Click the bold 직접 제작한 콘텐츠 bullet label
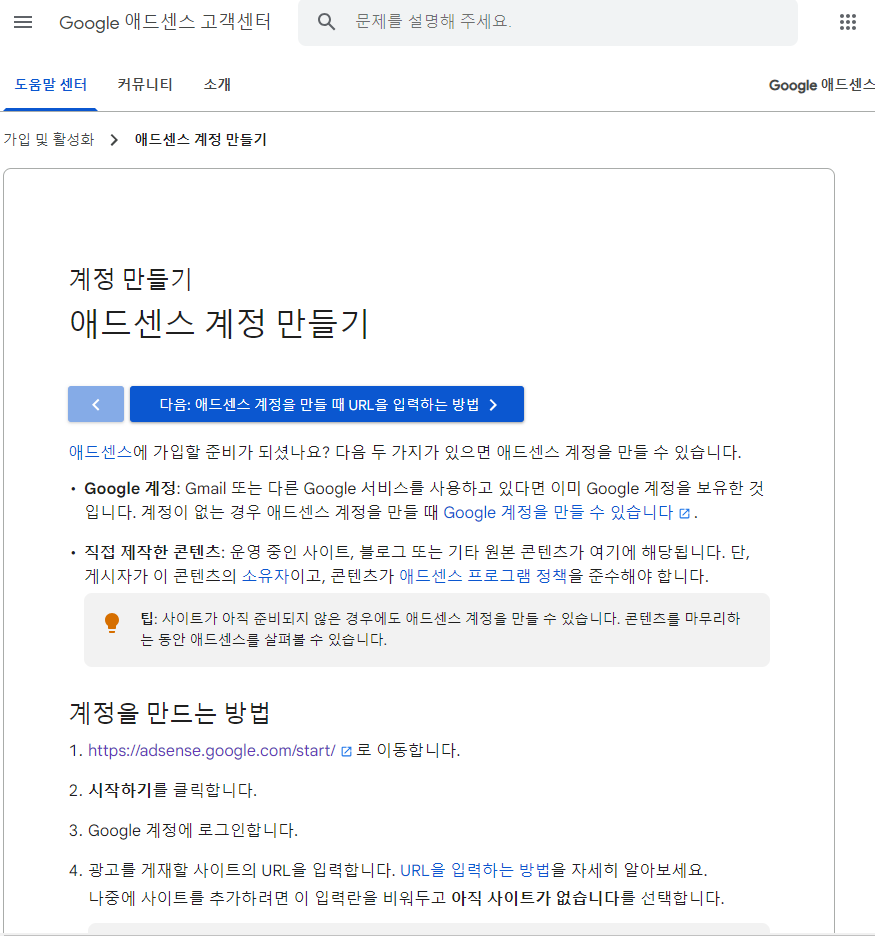Viewport: 875px width, 936px height. (x=152, y=552)
